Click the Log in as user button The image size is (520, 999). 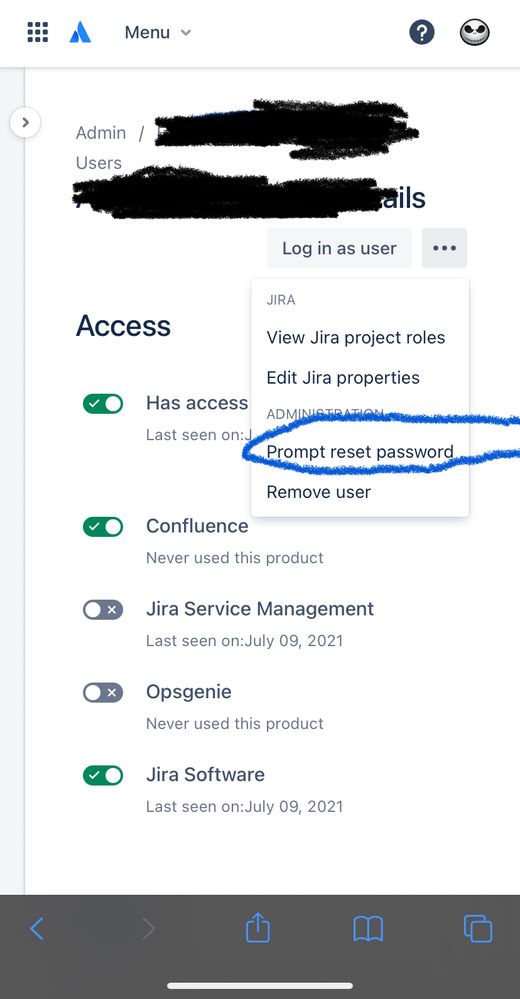pyautogui.click(x=339, y=248)
